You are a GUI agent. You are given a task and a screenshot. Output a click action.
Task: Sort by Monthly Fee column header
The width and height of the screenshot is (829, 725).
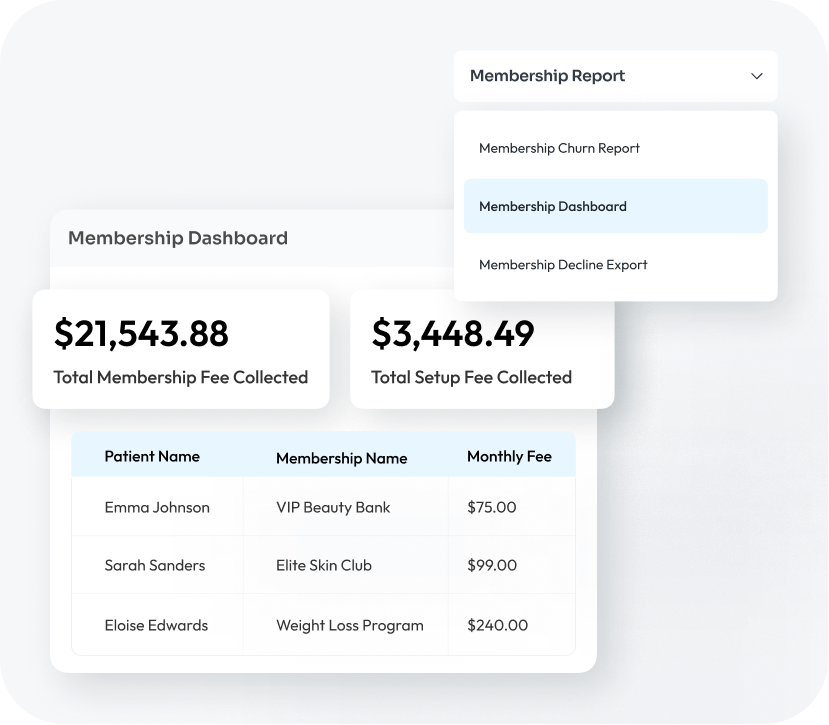509,456
